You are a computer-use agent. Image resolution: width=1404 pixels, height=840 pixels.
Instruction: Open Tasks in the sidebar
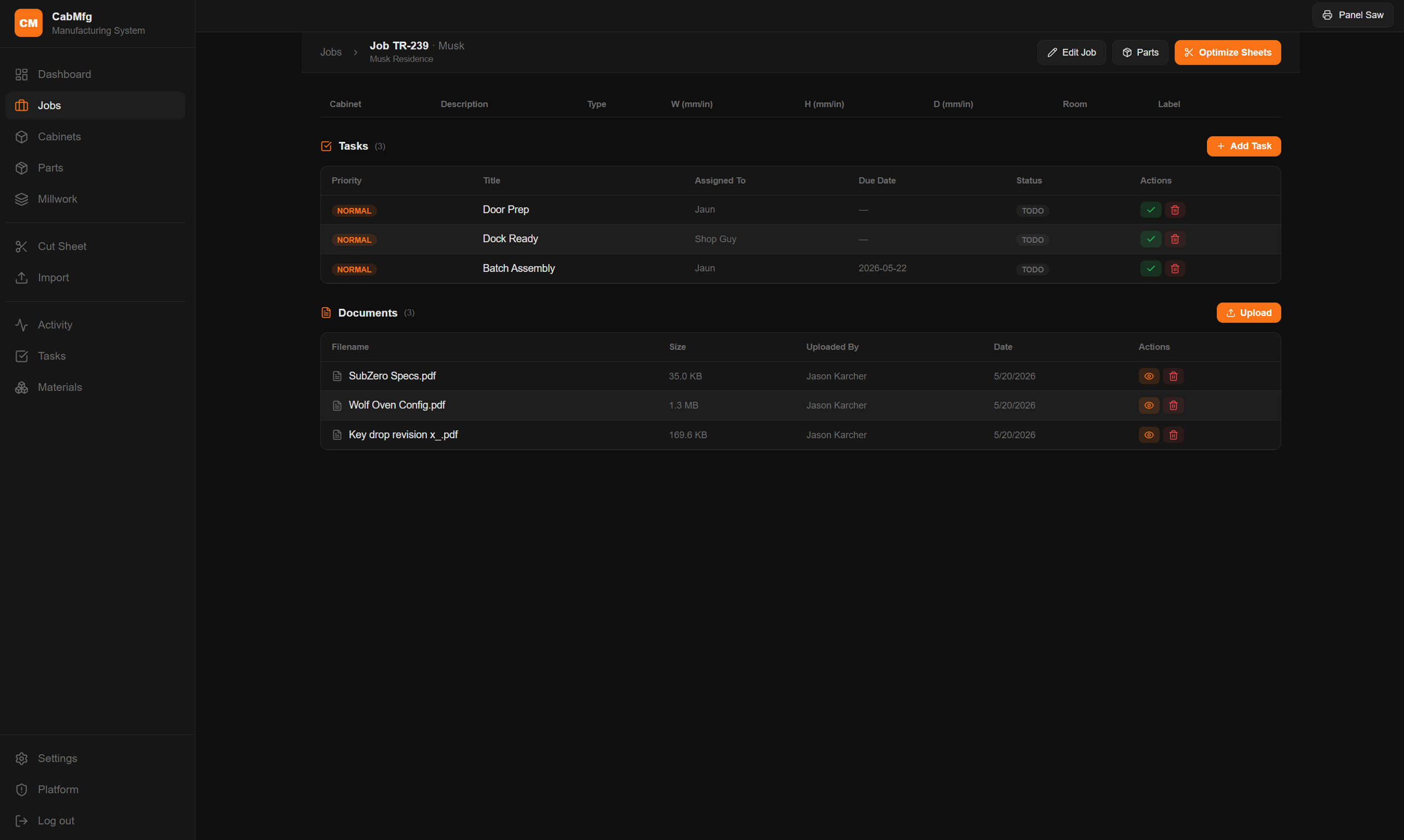(95, 356)
